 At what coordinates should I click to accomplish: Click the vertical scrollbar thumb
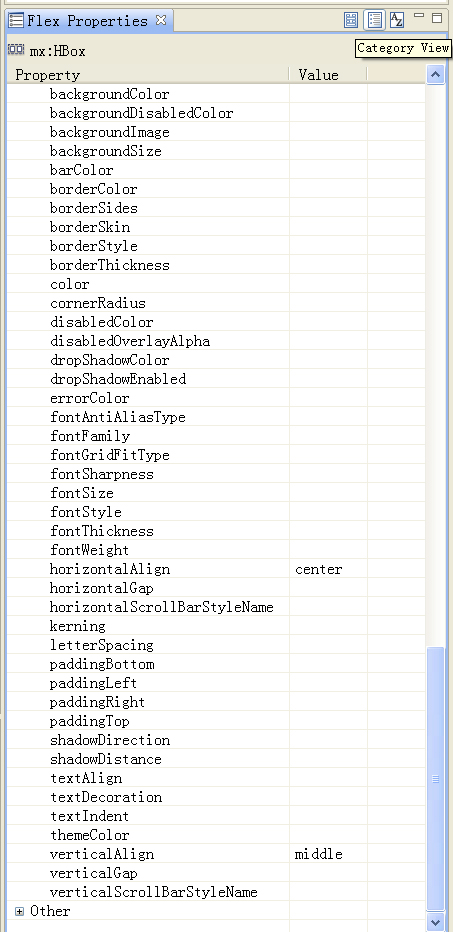click(435, 779)
